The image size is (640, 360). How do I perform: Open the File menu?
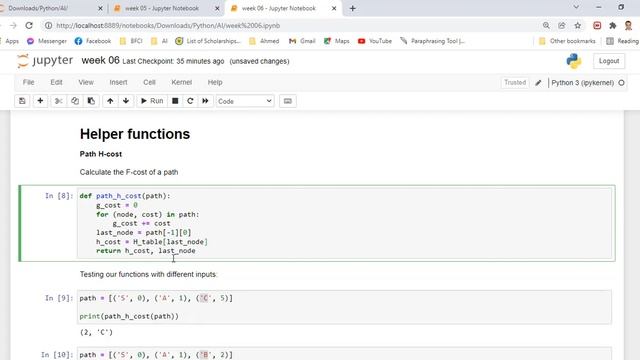point(29,82)
